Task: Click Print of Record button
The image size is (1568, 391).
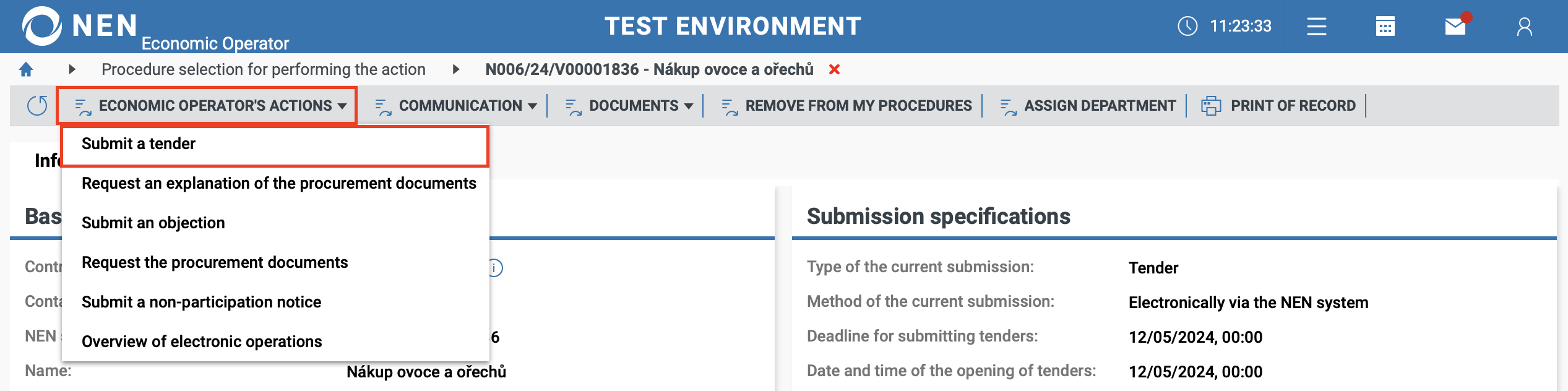Action: click(1278, 106)
